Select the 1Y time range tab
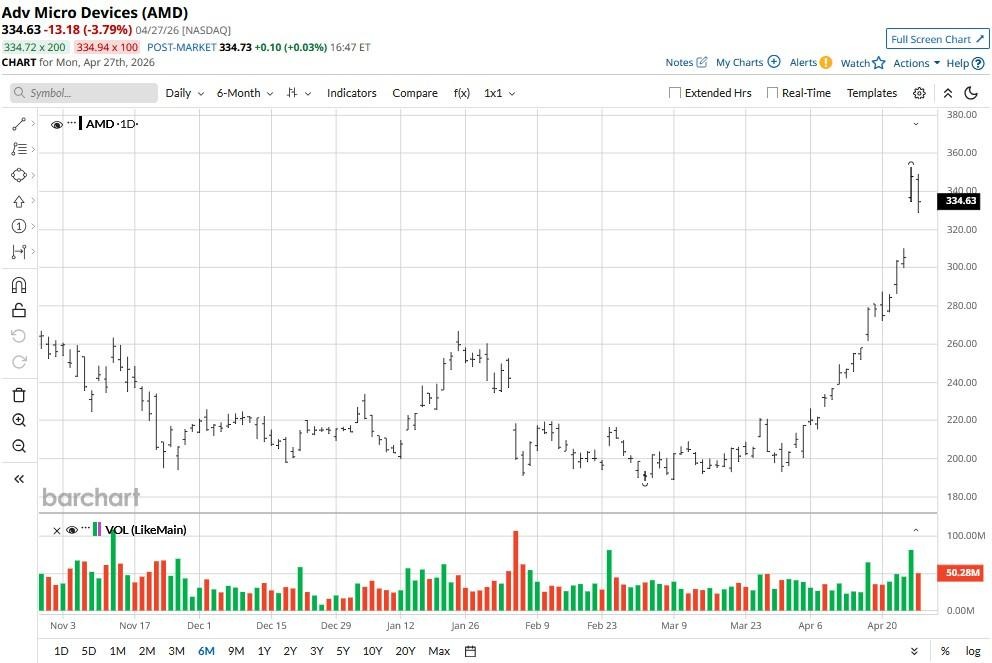992x663 pixels. 264,651
